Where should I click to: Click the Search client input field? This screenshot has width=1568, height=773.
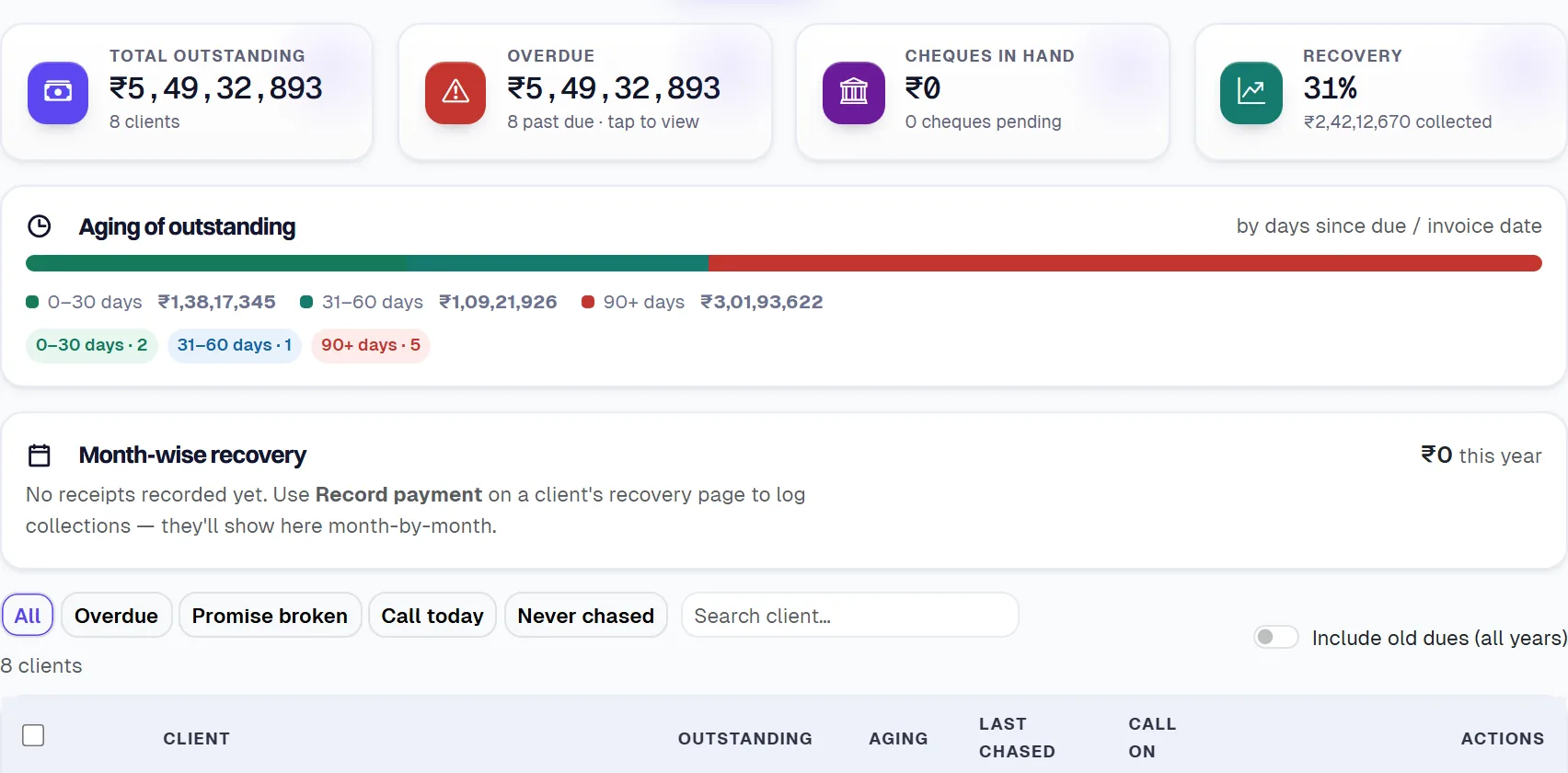point(849,615)
